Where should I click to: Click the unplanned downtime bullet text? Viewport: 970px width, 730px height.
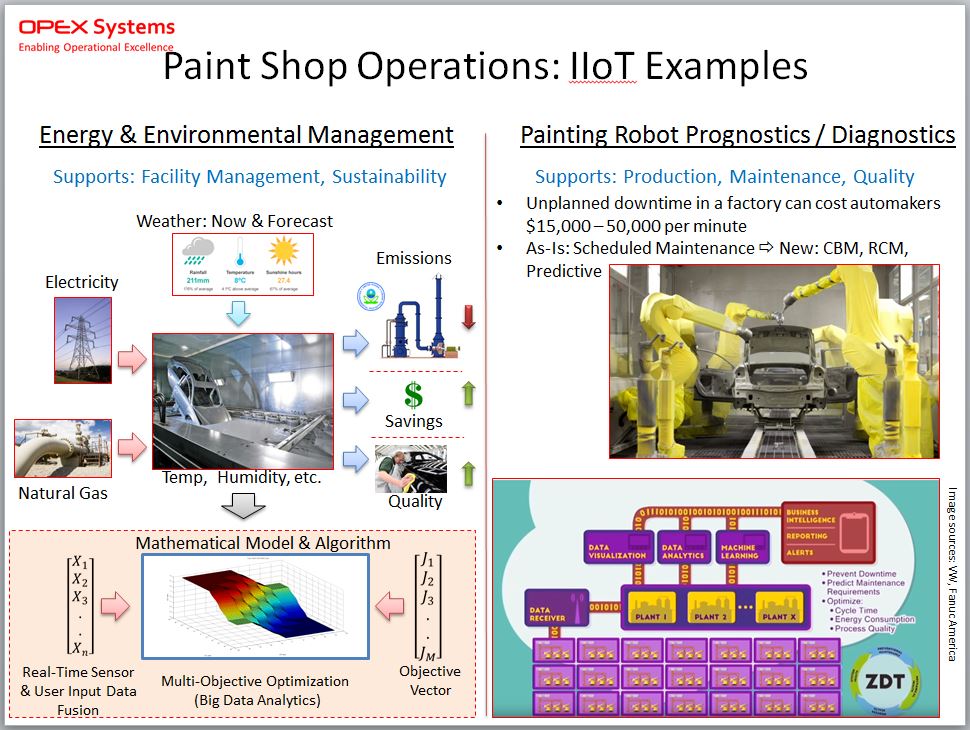(x=733, y=215)
